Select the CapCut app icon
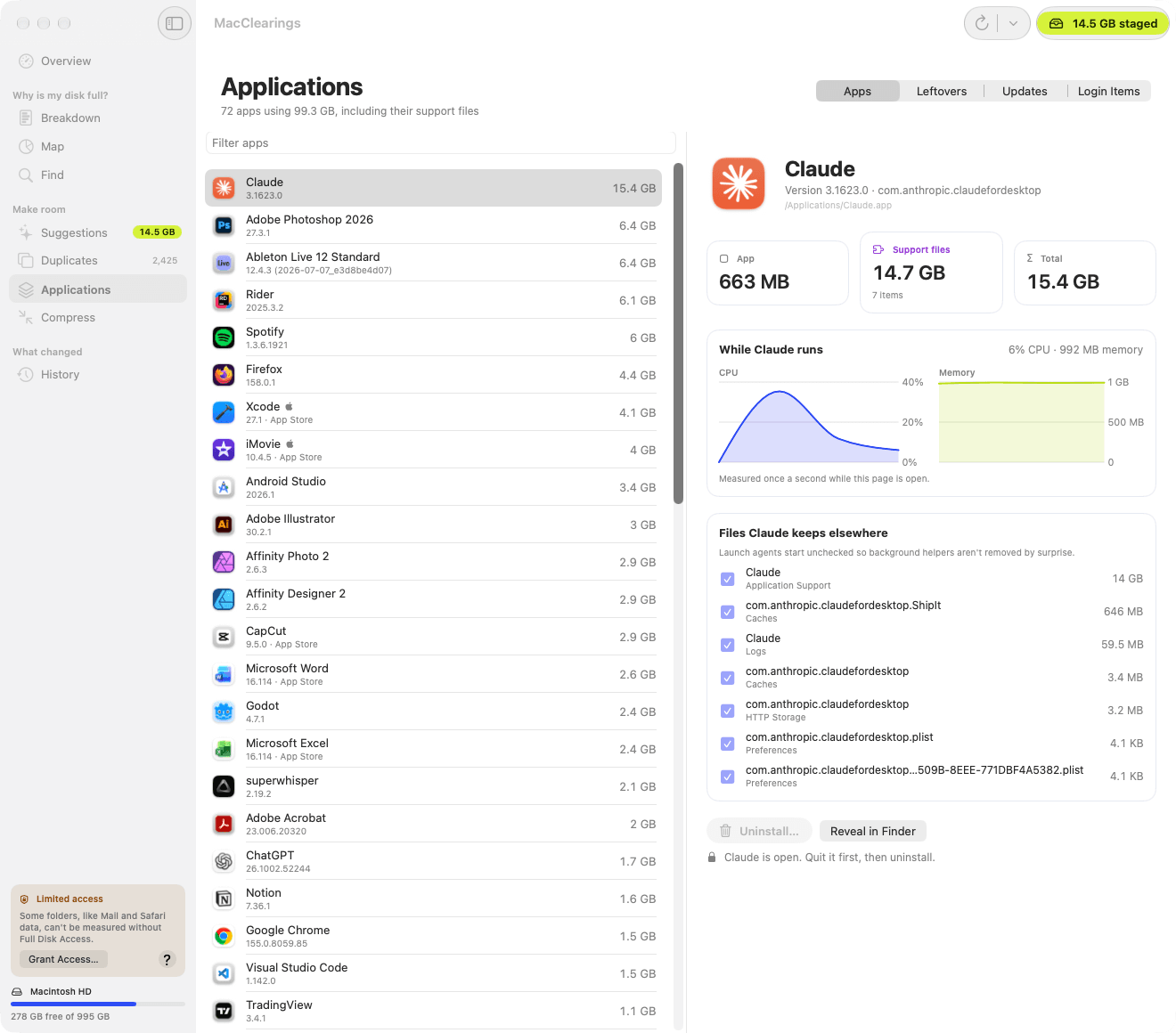The image size is (1176, 1033). (224, 637)
